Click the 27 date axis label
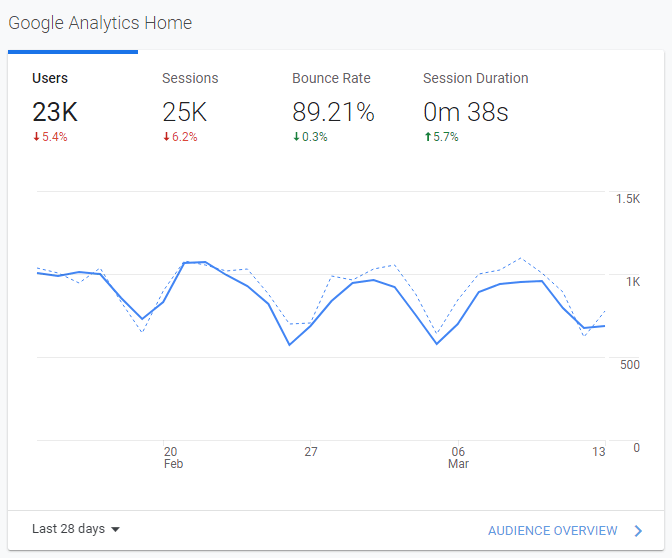 click(x=311, y=452)
